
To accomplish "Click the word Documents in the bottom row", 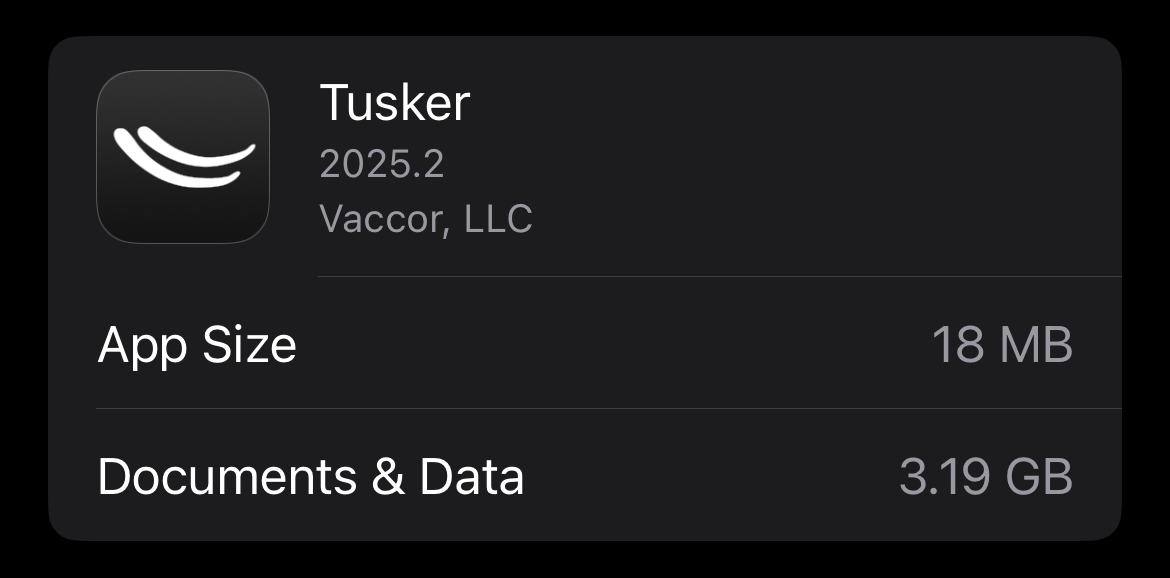I will click(227, 477).
